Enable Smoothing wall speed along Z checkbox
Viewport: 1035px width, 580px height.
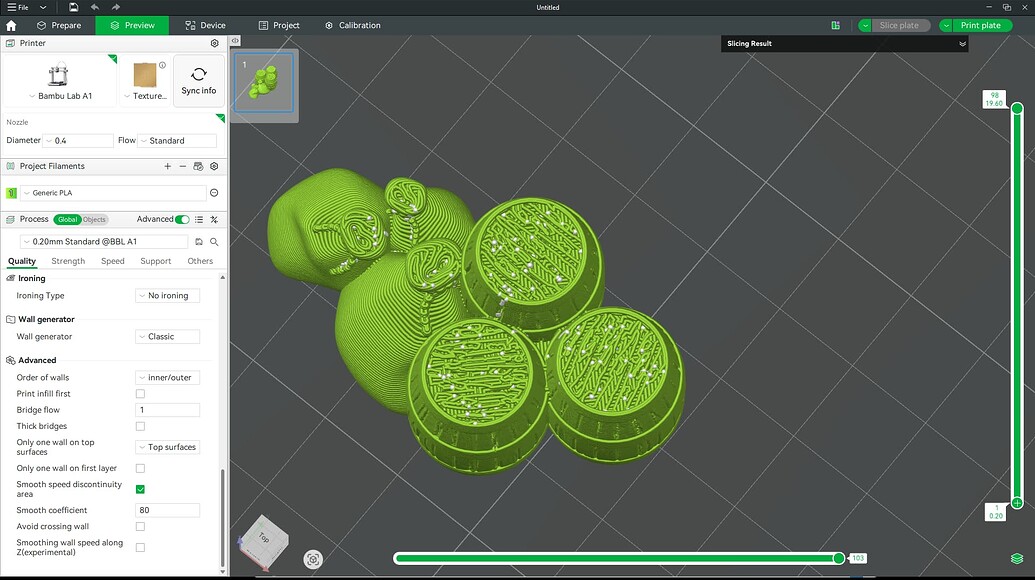click(140, 548)
